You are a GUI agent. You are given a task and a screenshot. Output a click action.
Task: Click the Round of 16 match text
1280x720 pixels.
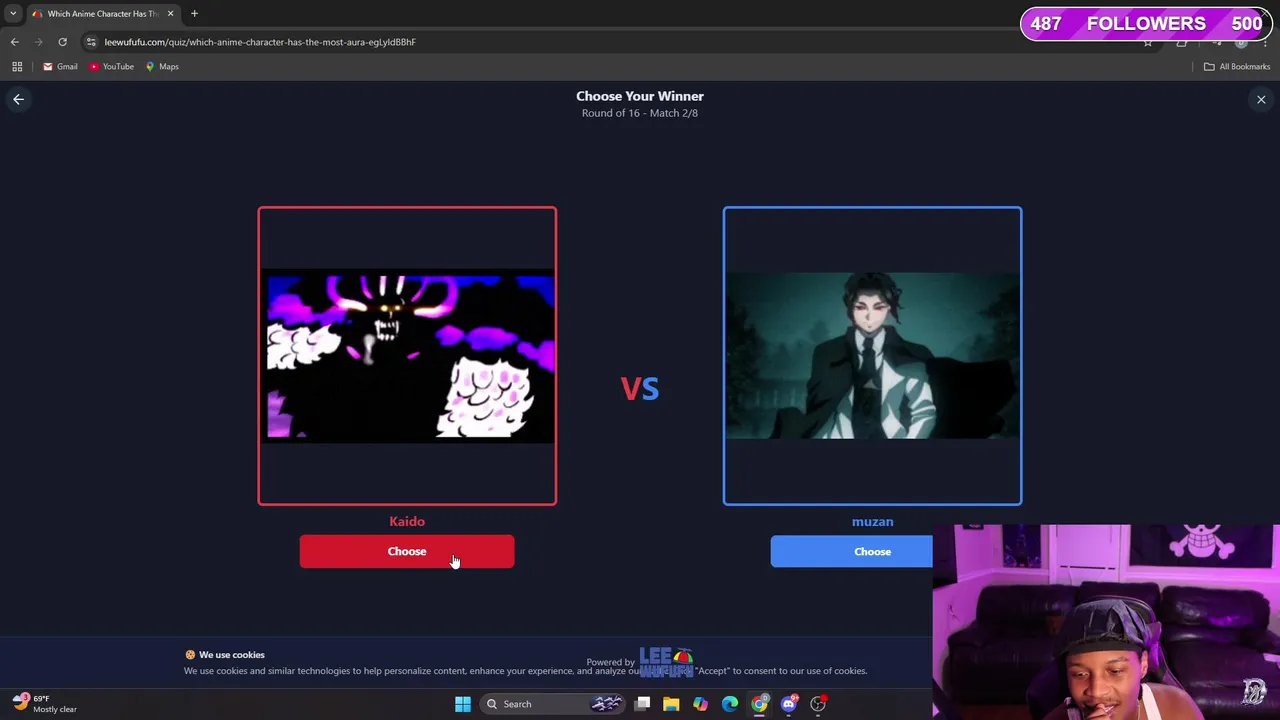point(640,113)
